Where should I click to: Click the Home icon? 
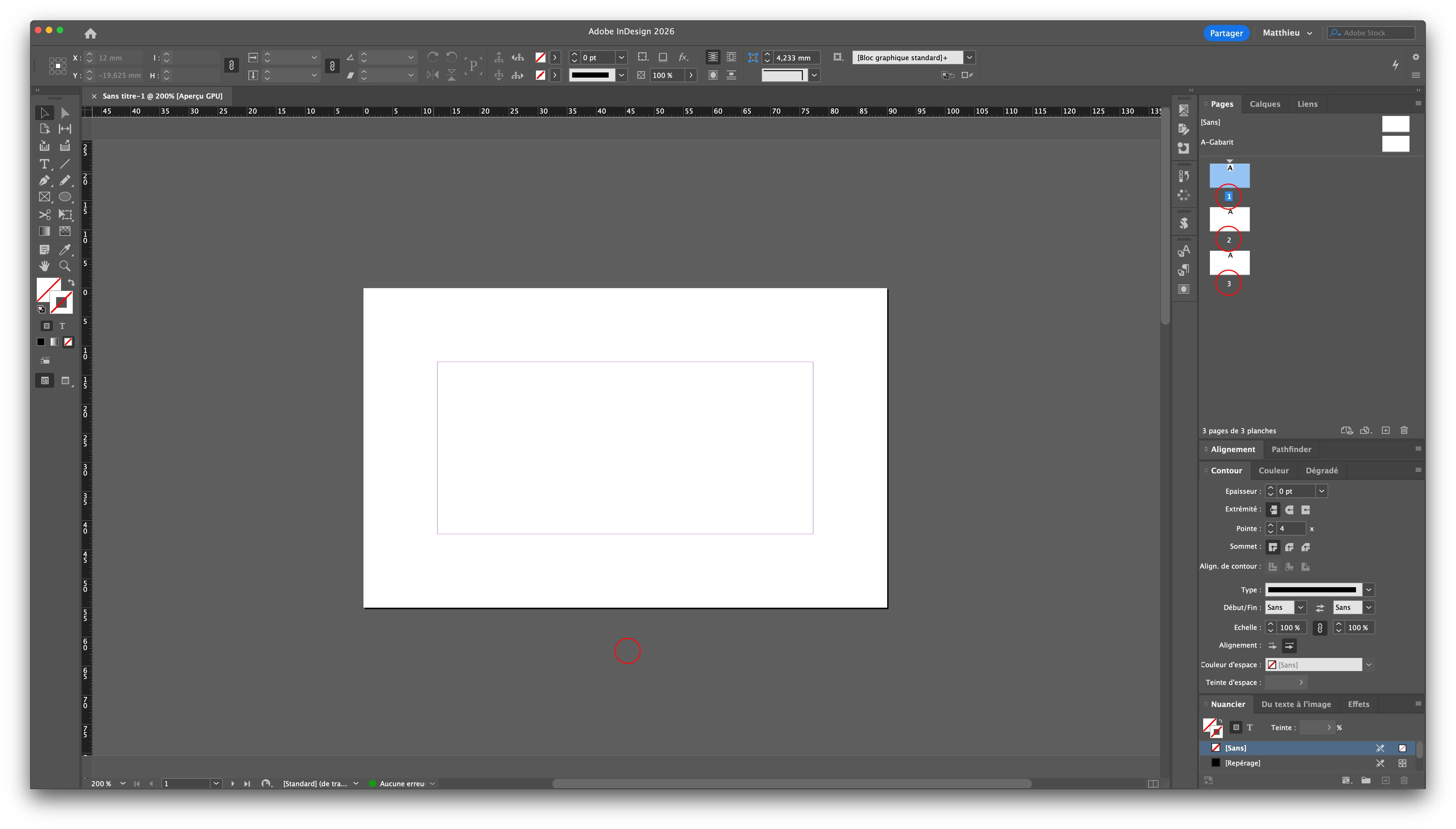coord(90,33)
